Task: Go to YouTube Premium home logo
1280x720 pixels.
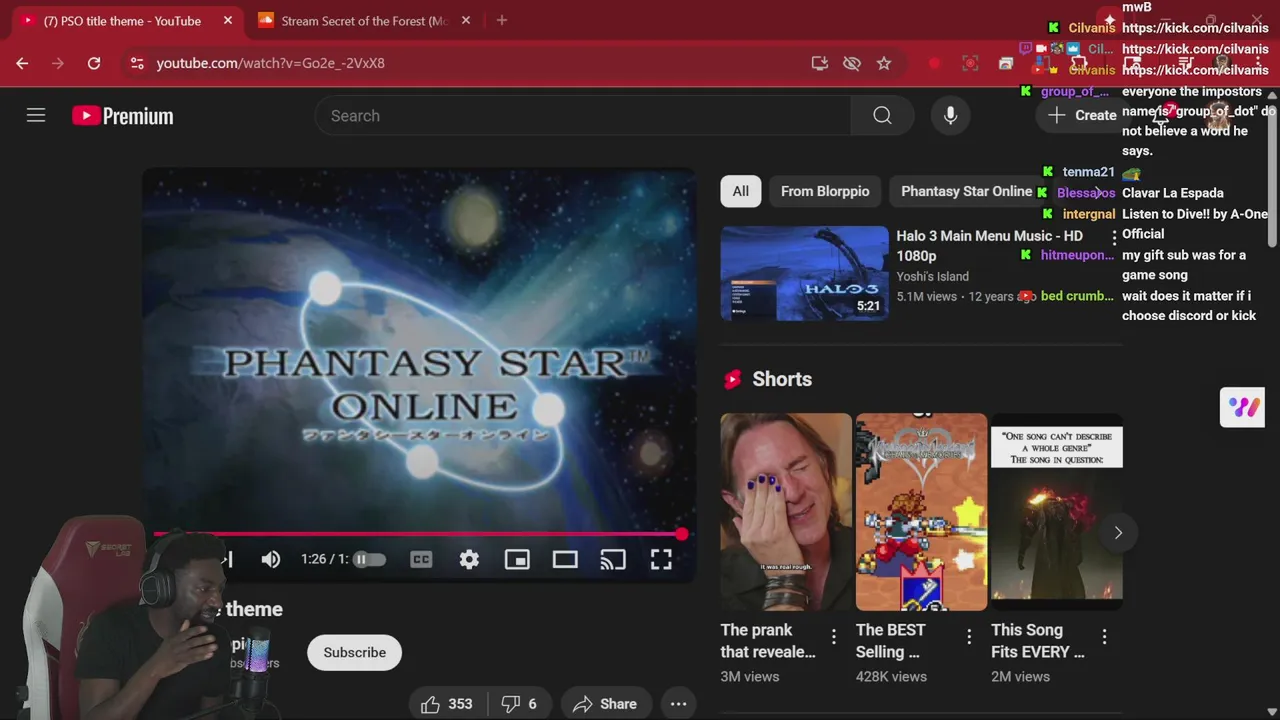Action: pos(122,116)
